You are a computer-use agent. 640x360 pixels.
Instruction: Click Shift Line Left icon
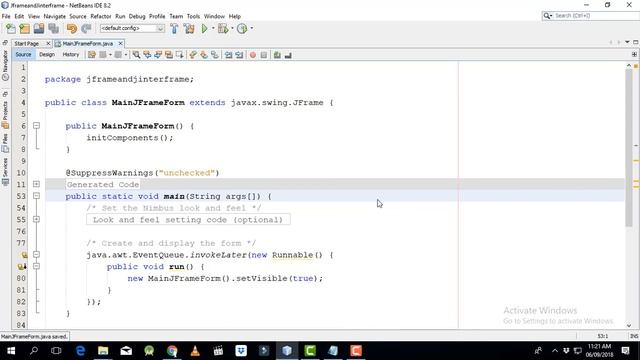[x=228, y=55]
